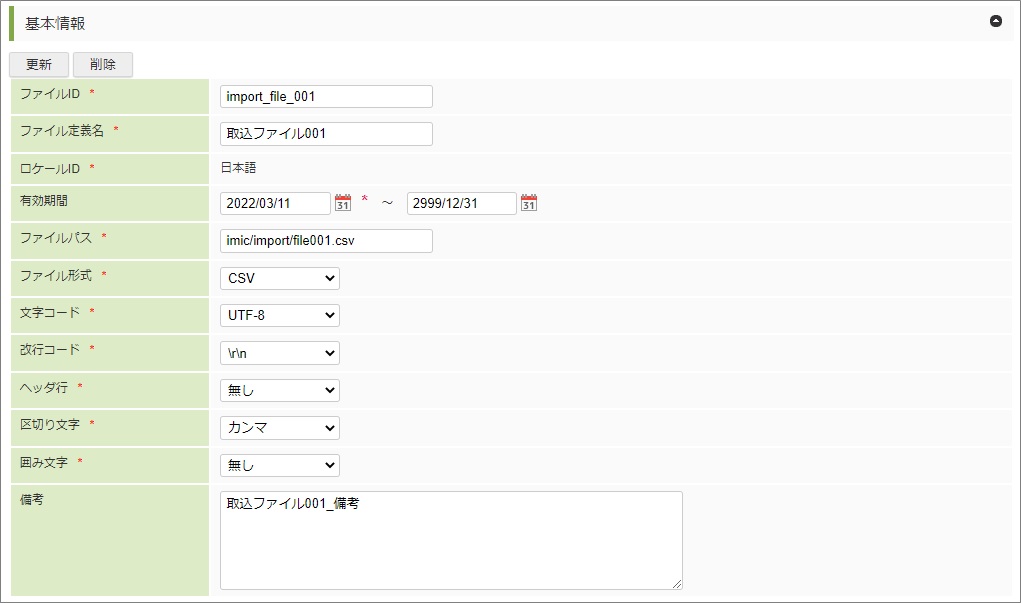
Task: Click the 削除 button
Action: coord(102,64)
